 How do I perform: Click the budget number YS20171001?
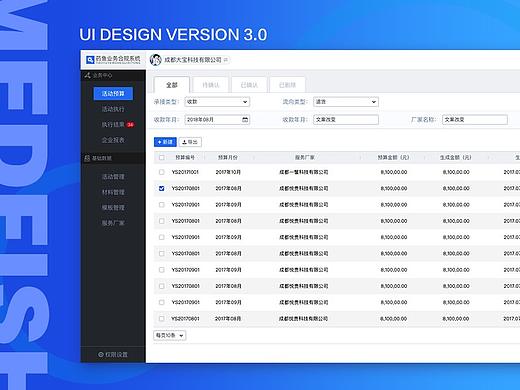(x=185, y=172)
